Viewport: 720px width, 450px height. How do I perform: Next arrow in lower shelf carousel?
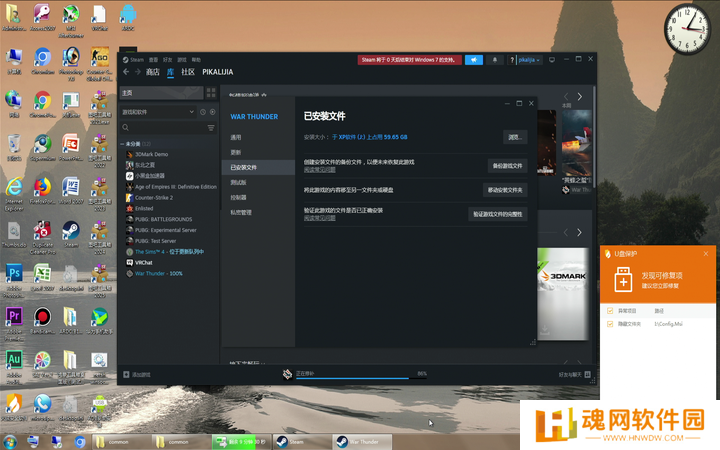point(579,233)
